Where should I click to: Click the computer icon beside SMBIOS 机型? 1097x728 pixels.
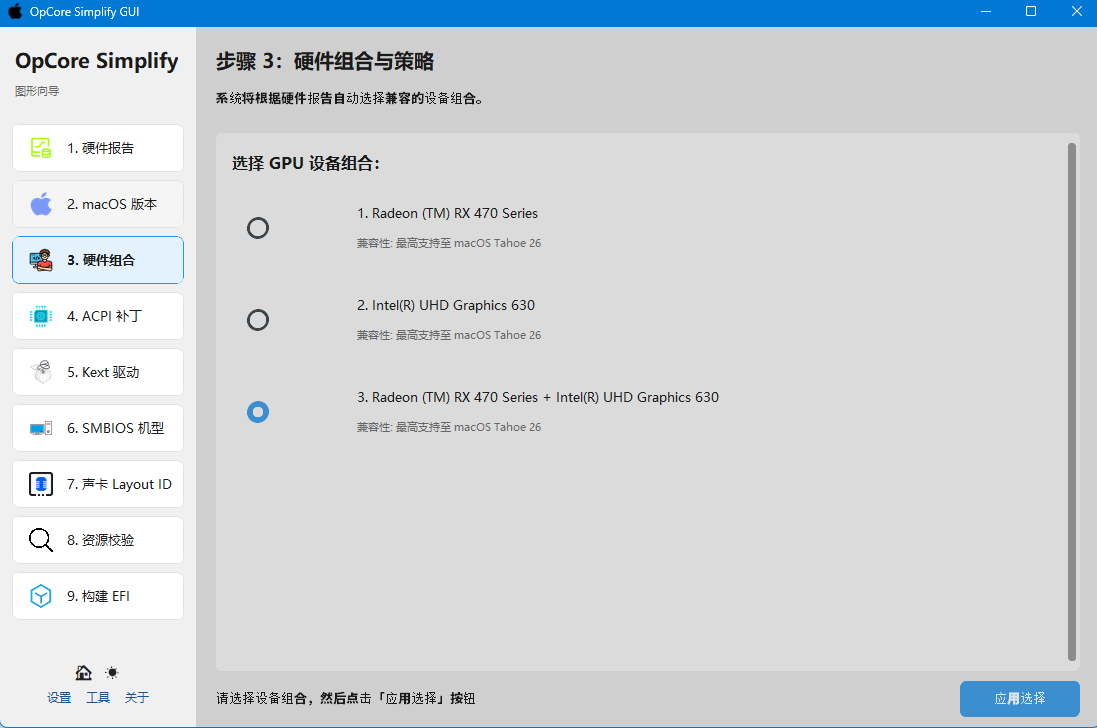tap(41, 428)
